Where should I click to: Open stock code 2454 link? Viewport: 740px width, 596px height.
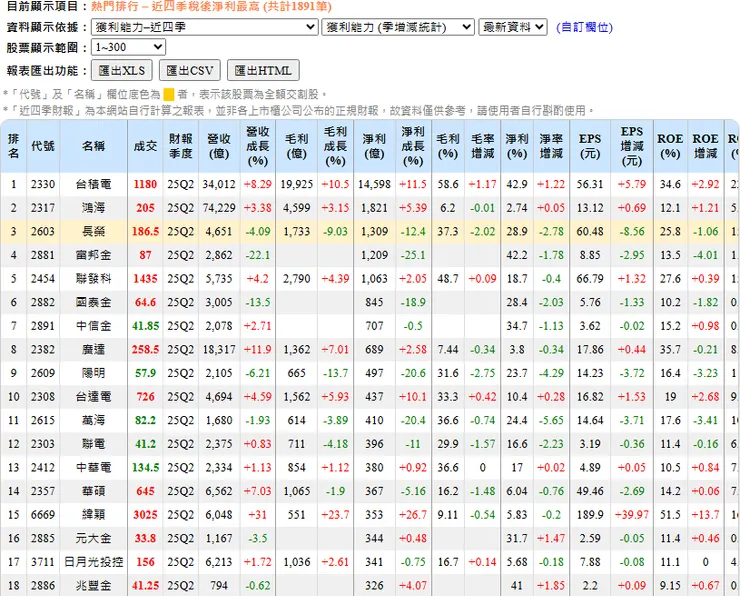pyautogui.click(x=43, y=278)
